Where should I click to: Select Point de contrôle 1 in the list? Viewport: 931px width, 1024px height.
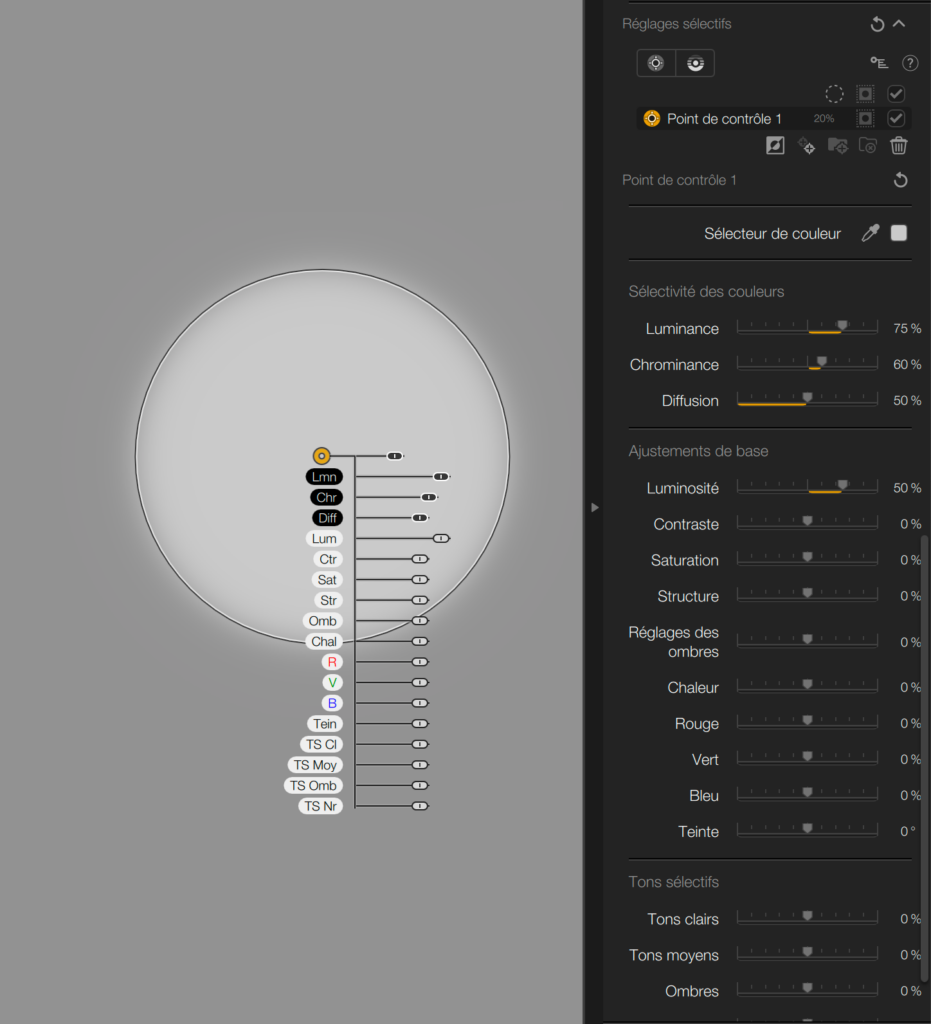774,119
